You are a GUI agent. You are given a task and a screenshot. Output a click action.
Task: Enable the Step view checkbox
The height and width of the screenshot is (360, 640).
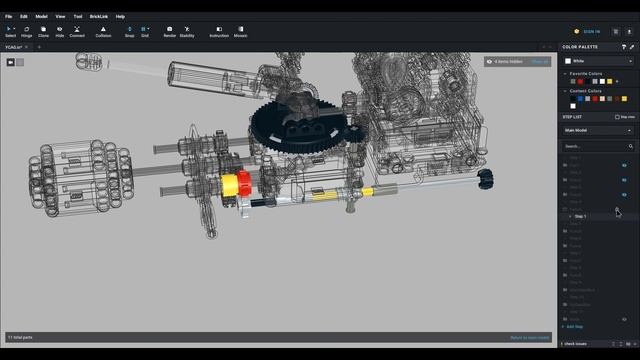(617, 117)
